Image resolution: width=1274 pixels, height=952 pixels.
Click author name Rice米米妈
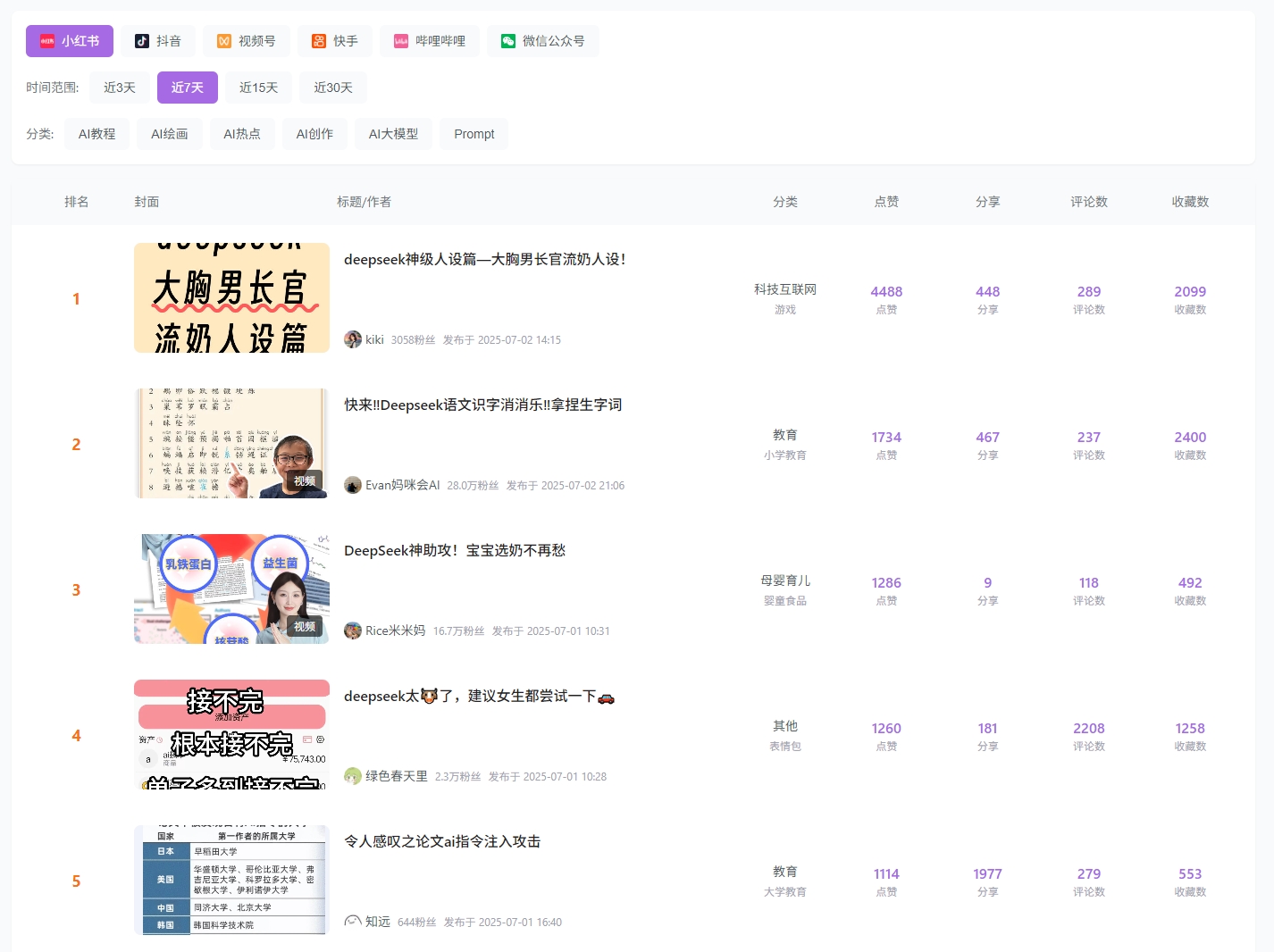(x=396, y=630)
